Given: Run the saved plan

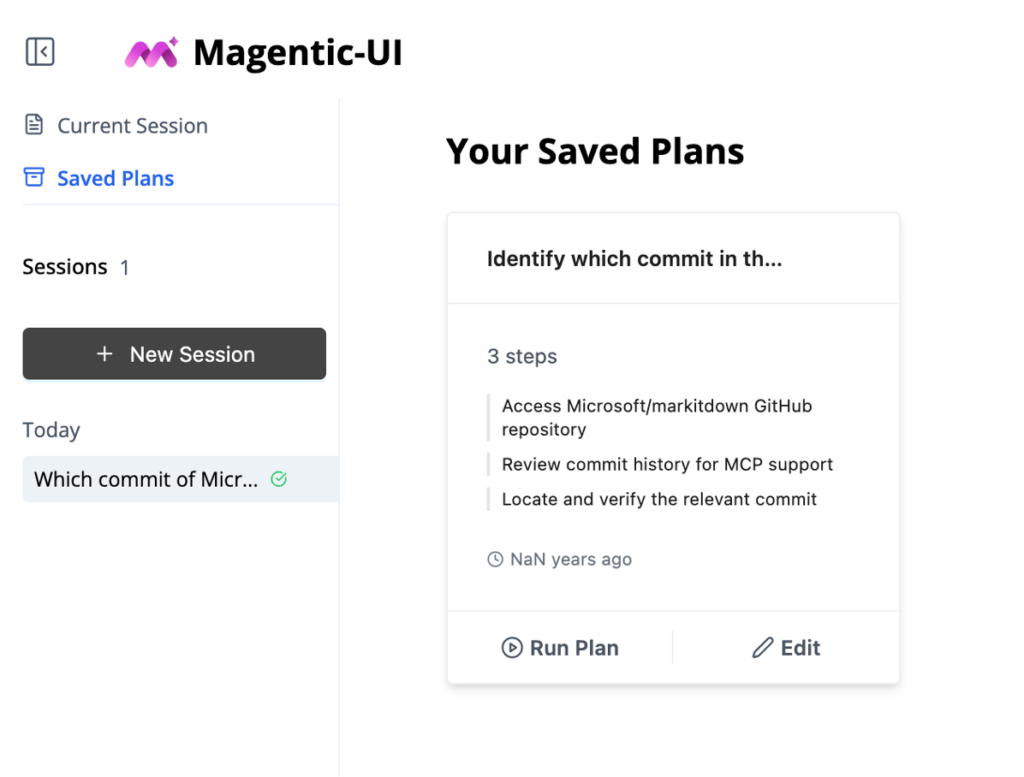Looking at the screenshot, I should point(559,648).
